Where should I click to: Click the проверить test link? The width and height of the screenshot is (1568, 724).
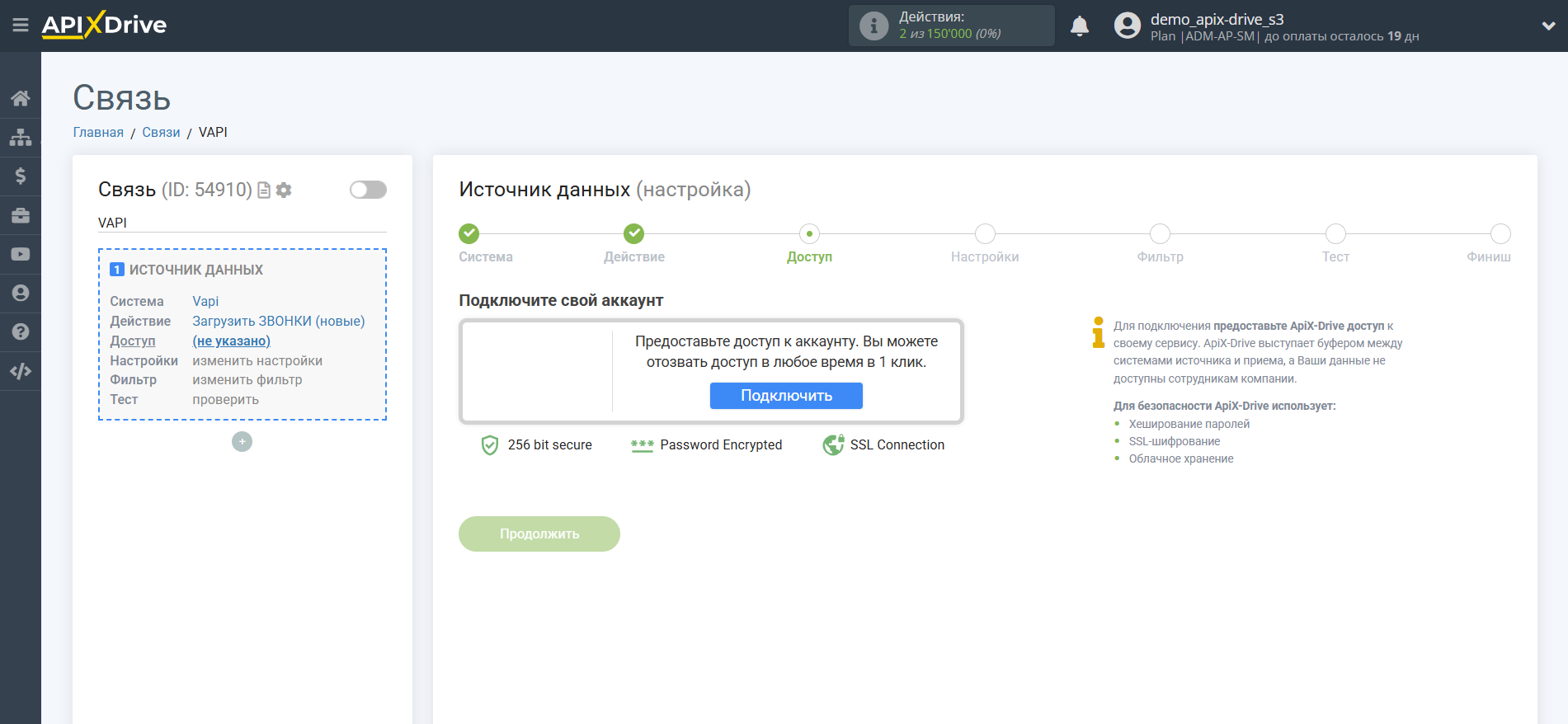pos(226,400)
